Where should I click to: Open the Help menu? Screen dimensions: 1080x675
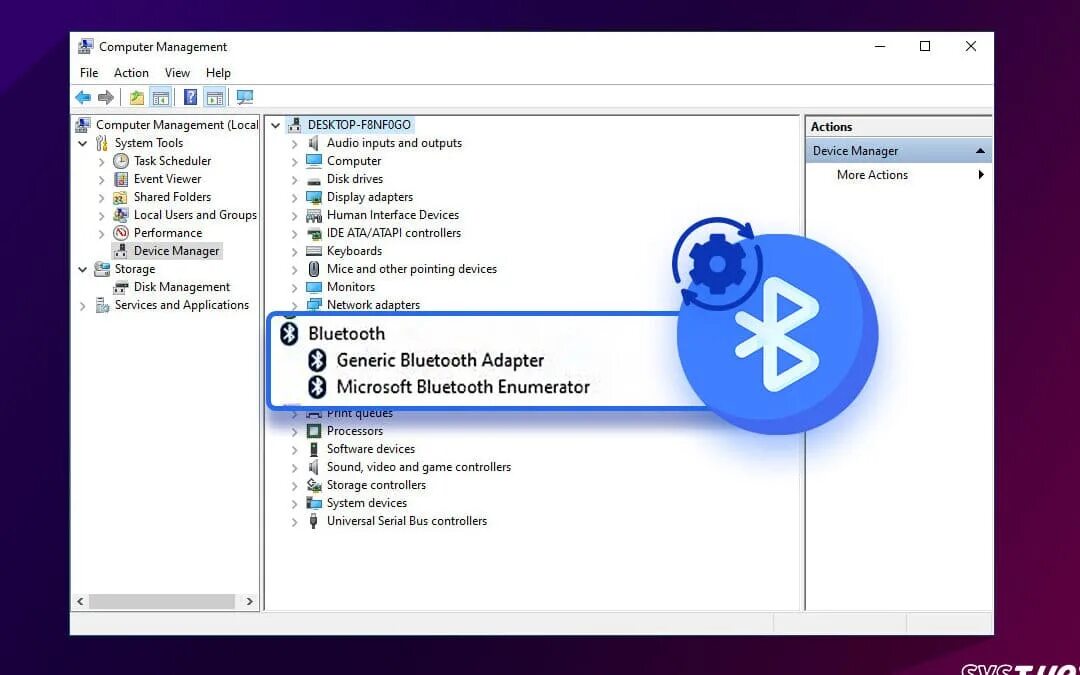coord(218,73)
